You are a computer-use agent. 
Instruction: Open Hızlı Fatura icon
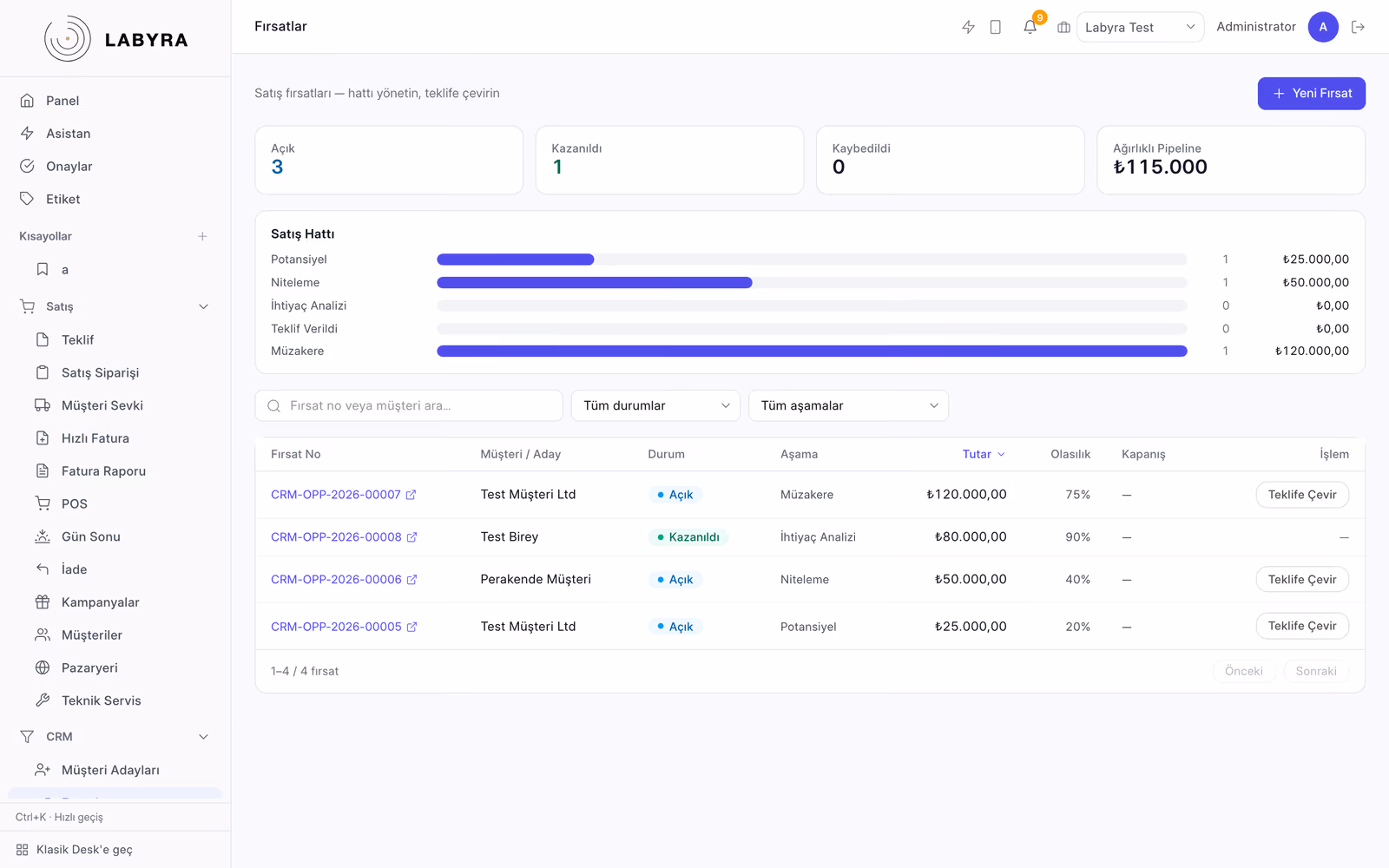click(x=42, y=438)
